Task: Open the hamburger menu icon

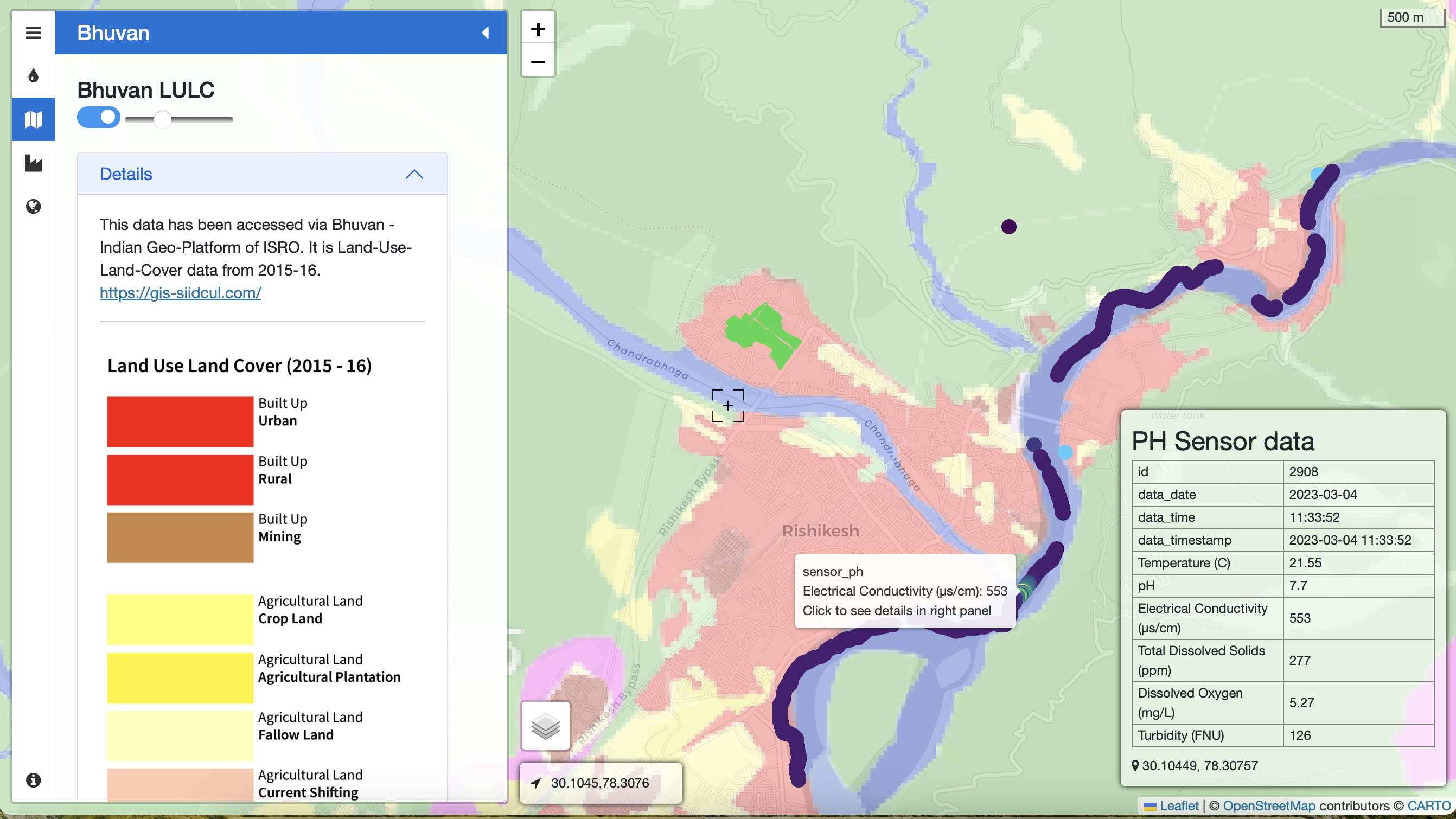Action: tap(33, 33)
